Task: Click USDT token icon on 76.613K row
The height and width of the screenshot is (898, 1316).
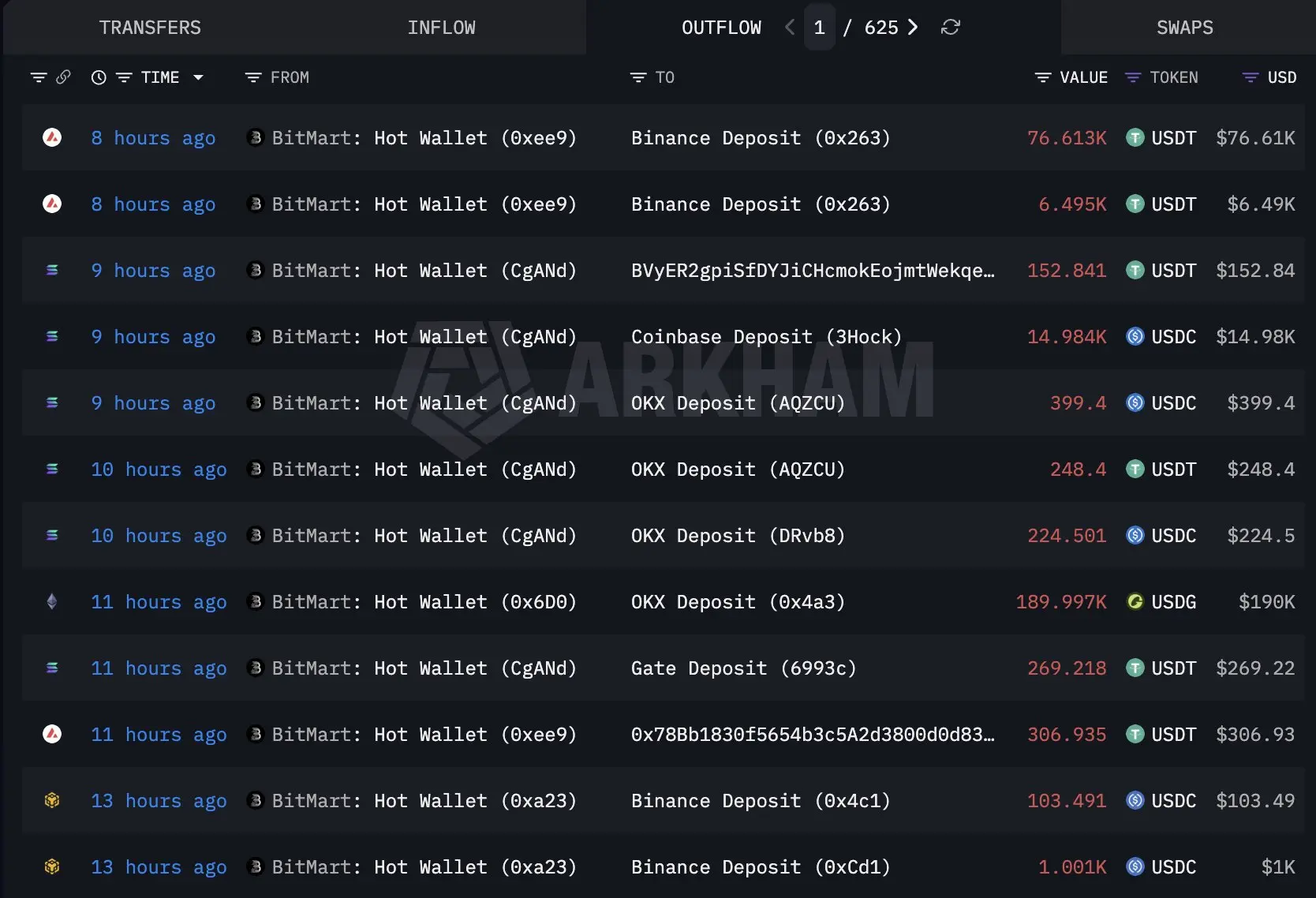Action: 1135,137
